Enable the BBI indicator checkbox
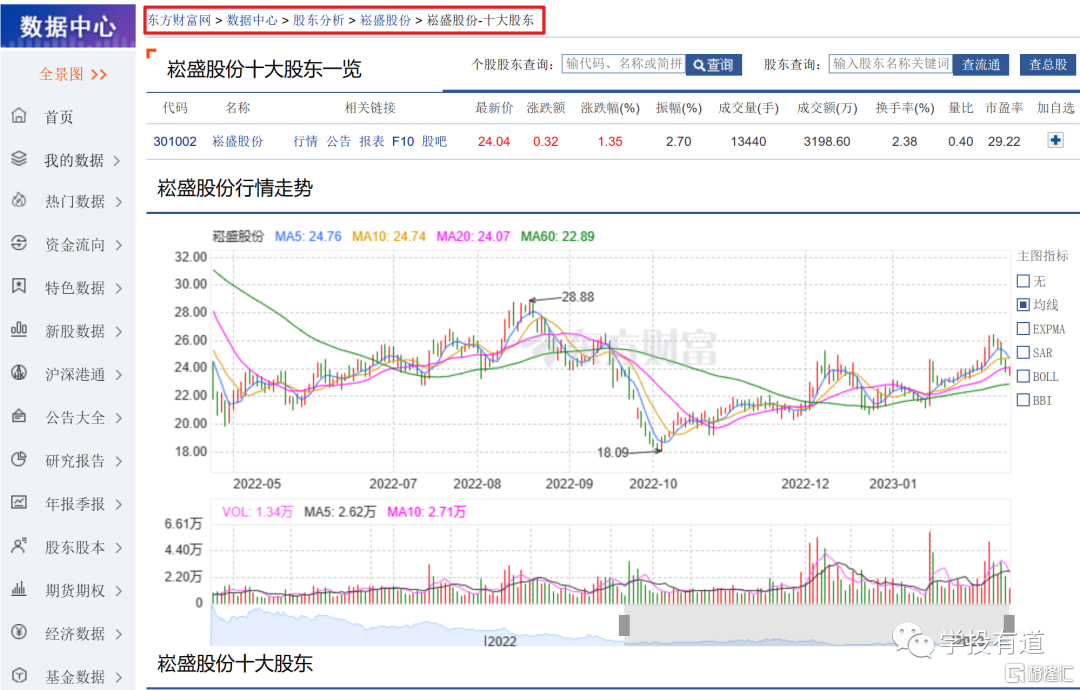The image size is (1080, 690). (1024, 399)
